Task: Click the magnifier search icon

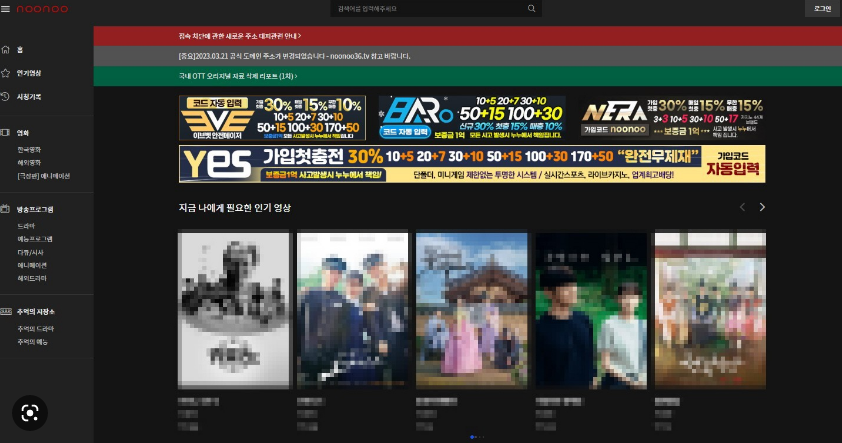Action: tap(531, 9)
